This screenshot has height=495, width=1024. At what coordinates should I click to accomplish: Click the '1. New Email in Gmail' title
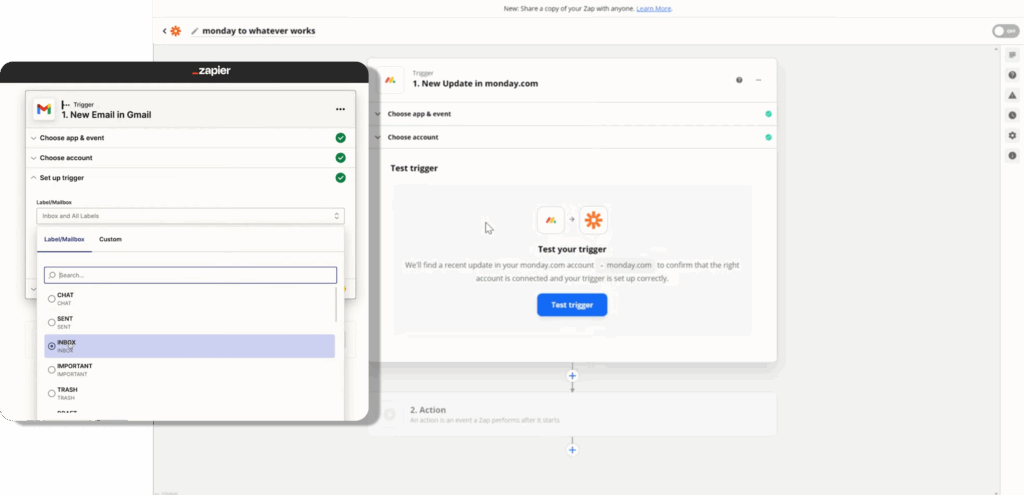[106, 115]
